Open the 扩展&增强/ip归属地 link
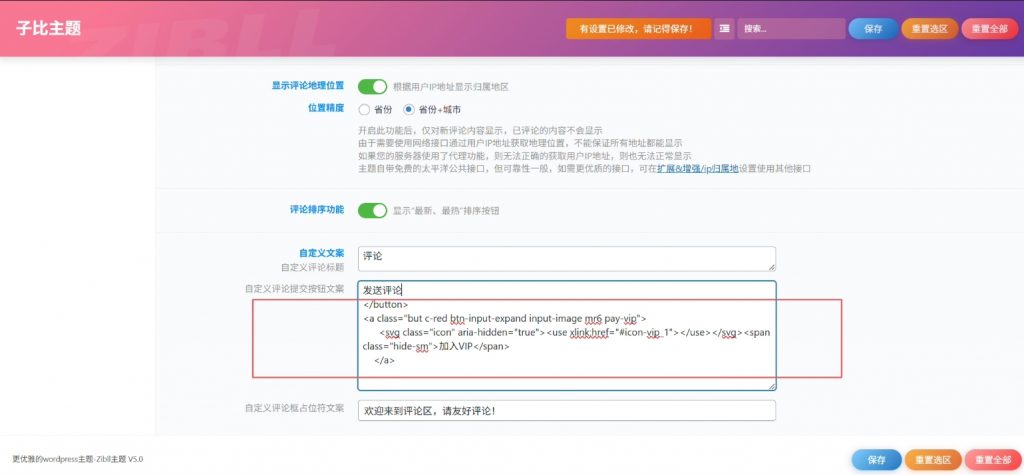The width and height of the screenshot is (1024, 475). [697, 169]
